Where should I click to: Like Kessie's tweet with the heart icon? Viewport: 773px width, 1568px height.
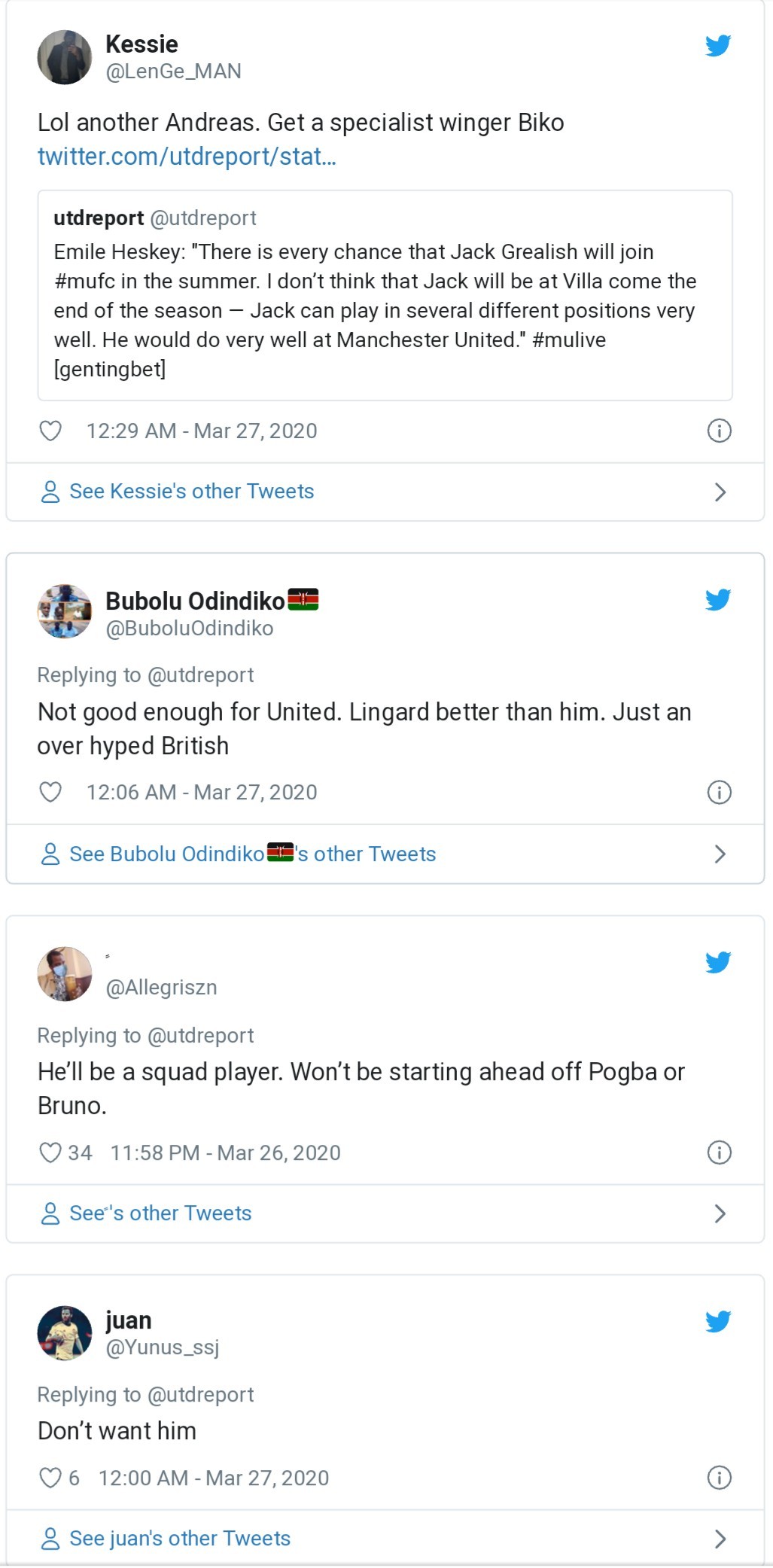tap(51, 431)
